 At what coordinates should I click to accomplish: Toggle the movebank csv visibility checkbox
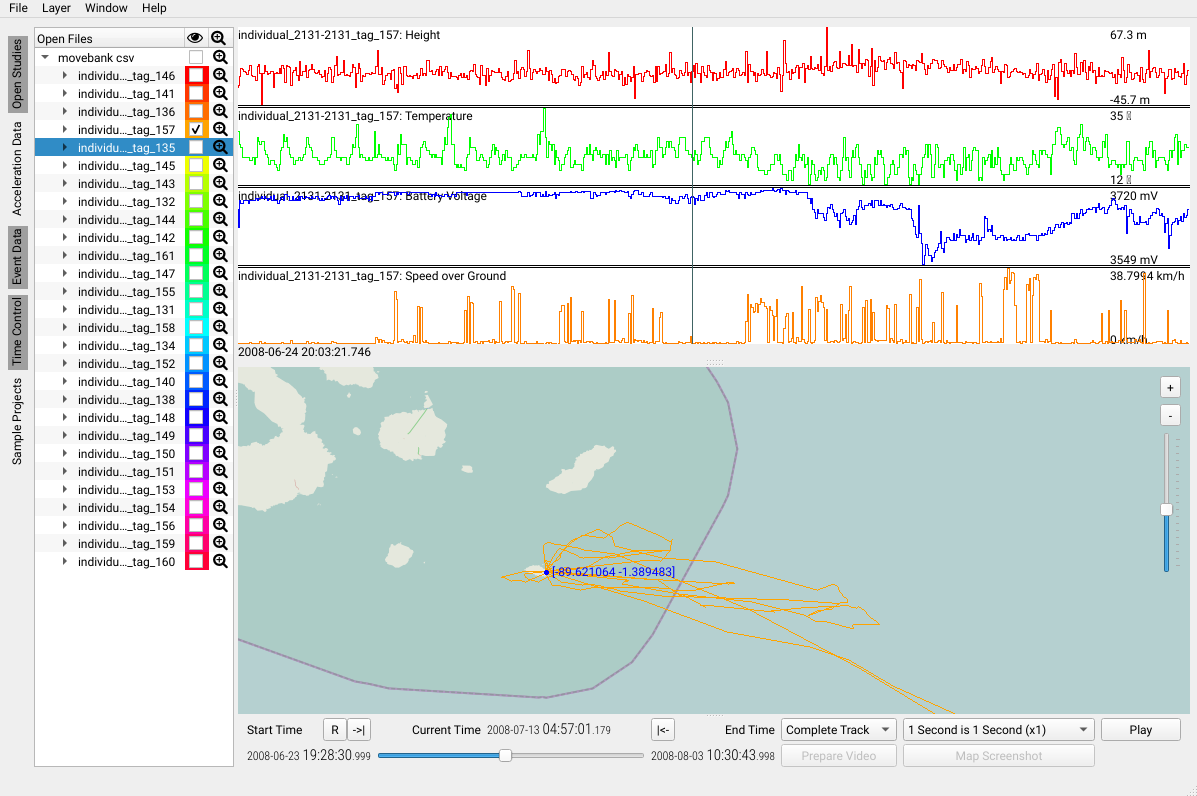coord(196,58)
